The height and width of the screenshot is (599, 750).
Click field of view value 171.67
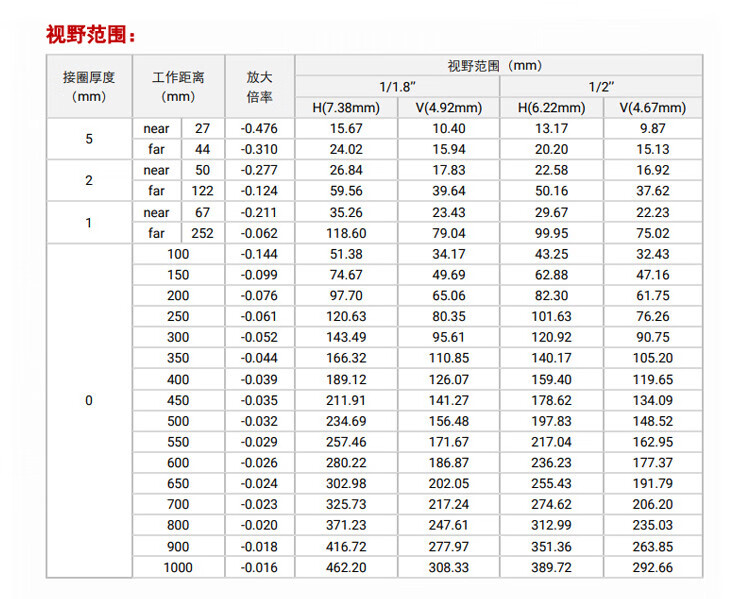point(449,442)
